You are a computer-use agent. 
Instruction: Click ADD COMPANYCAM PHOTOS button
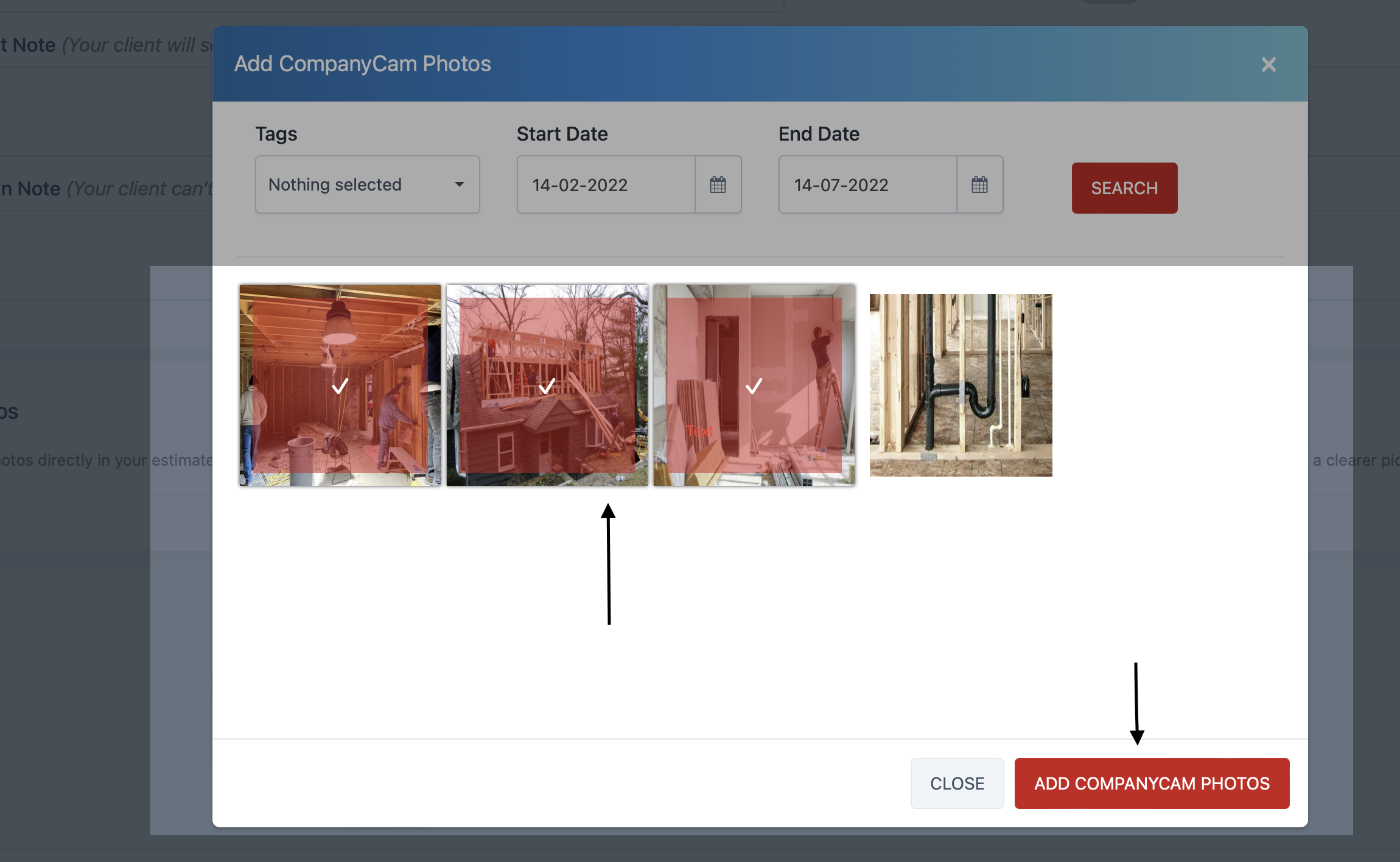coord(1152,783)
